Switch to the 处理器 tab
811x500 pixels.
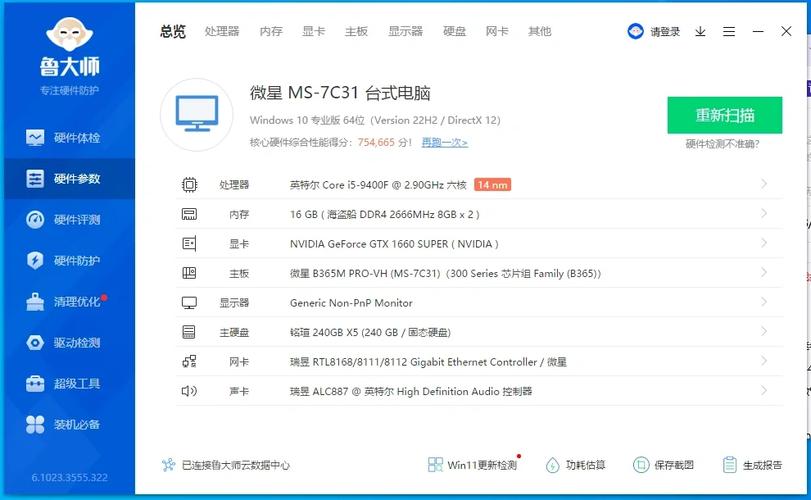tap(222, 32)
